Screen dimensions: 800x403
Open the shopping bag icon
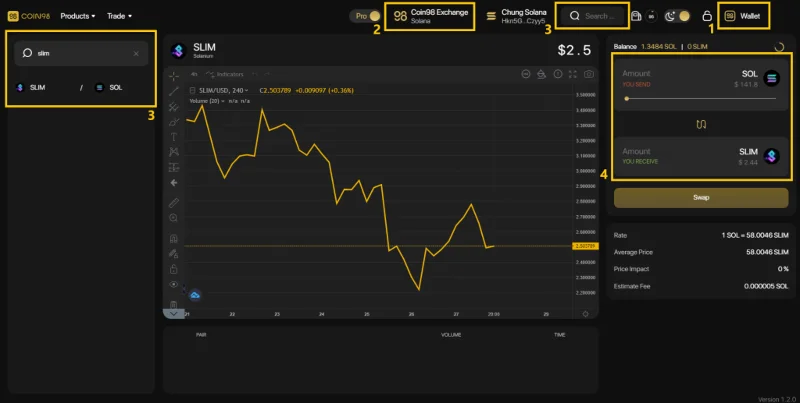[x=636, y=16]
